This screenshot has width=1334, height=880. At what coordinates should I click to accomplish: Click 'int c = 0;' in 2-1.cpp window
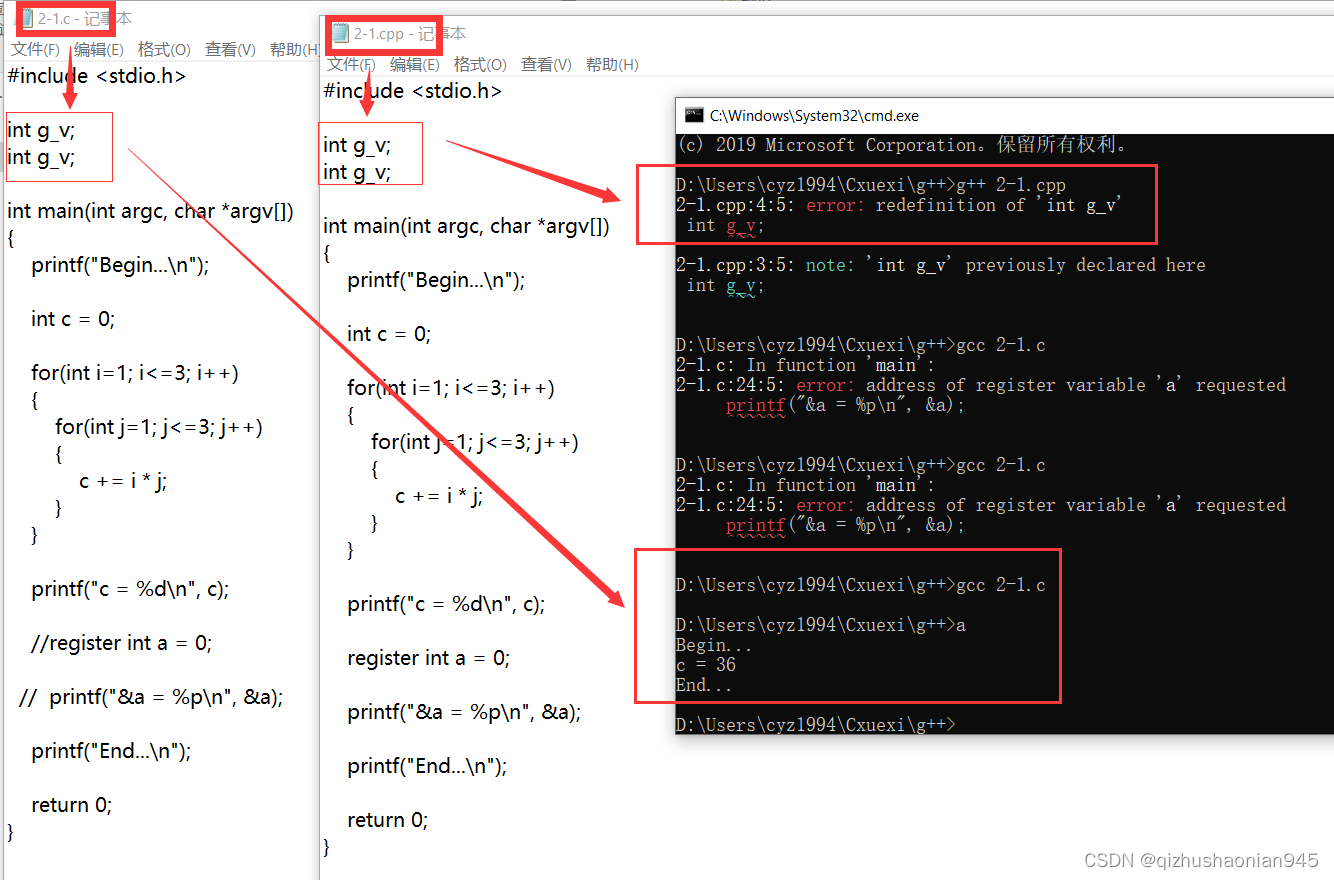click(x=389, y=334)
